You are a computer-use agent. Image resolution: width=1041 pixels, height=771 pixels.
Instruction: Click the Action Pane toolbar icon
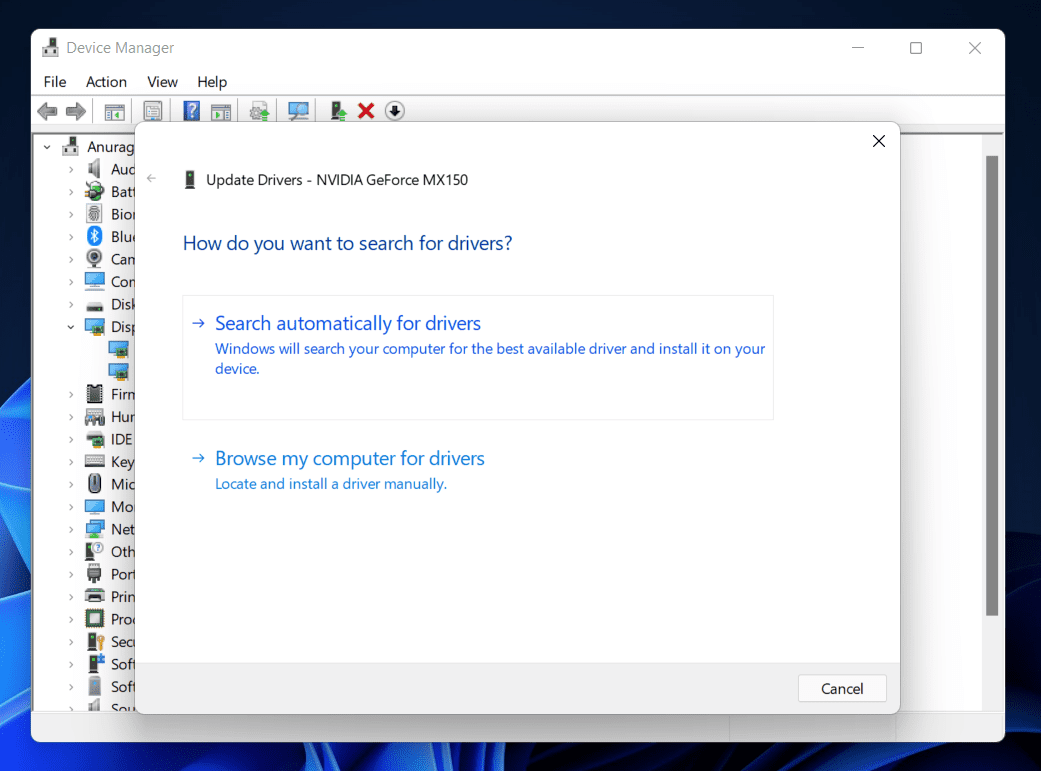click(x=221, y=111)
